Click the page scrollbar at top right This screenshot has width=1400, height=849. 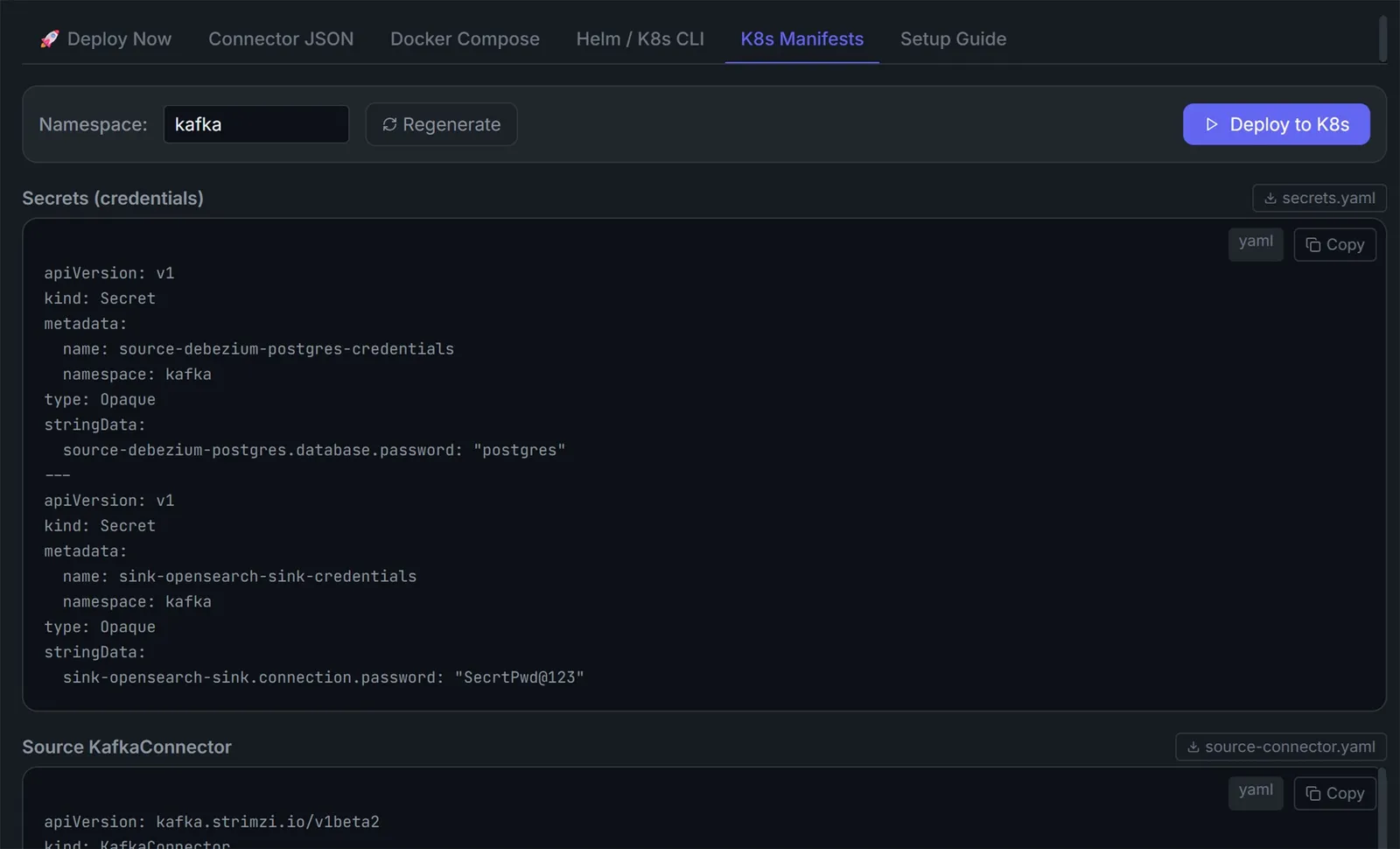click(x=1382, y=39)
